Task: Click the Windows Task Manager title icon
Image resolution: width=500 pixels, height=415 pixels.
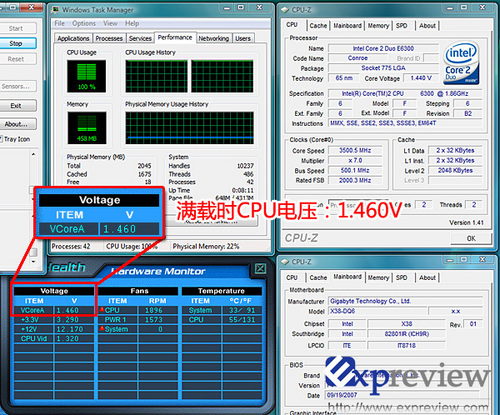Action: [x=55, y=10]
